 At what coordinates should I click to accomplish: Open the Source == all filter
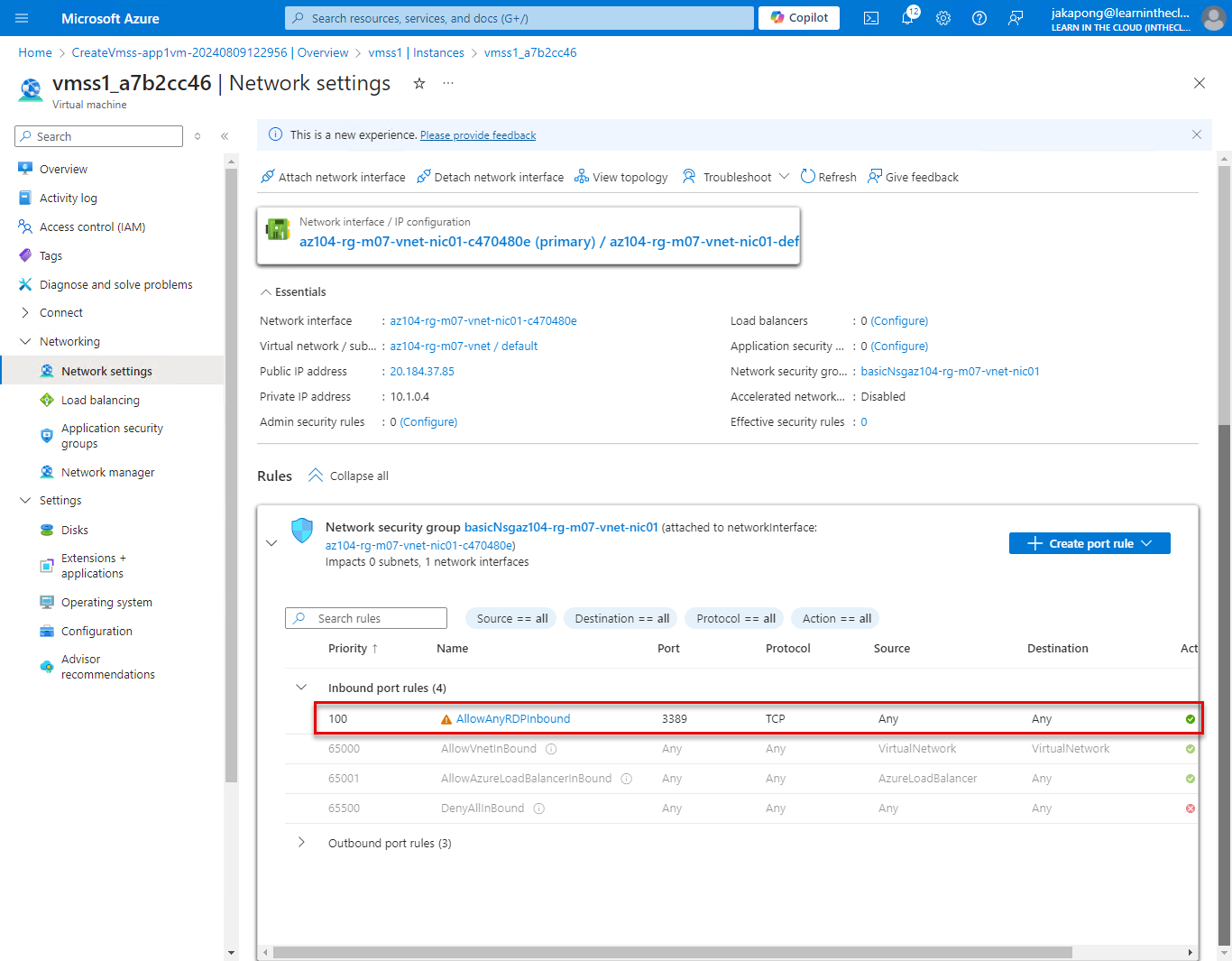tap(511, 618)
